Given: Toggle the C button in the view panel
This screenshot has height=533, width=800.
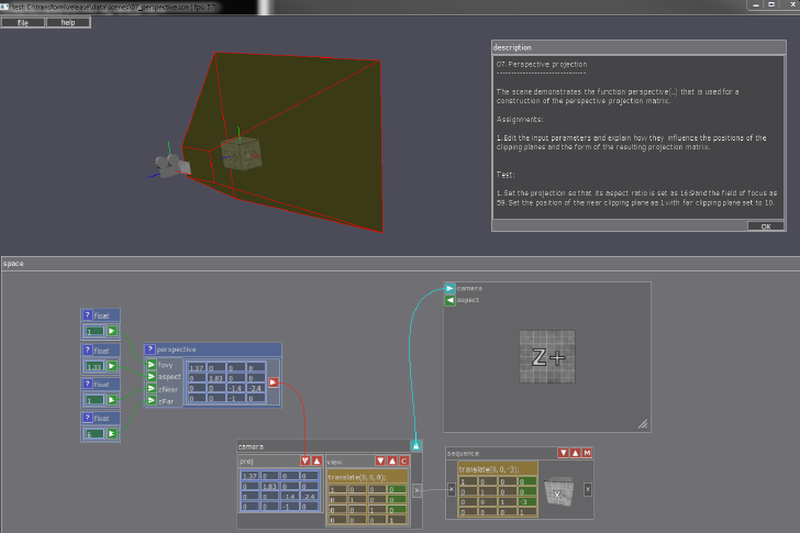Looking at the screenshot, I should [404, 460].
